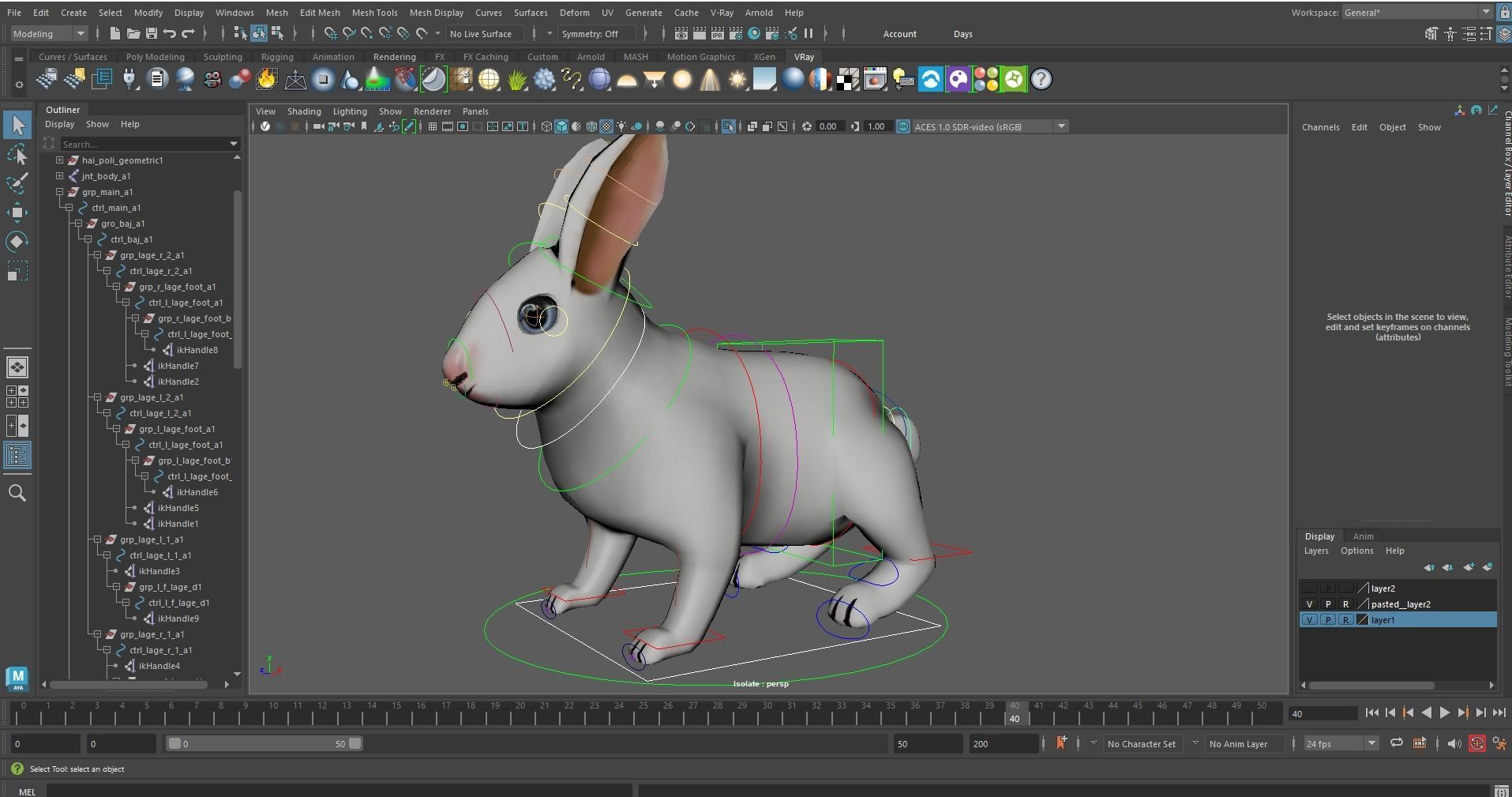Toggle the viewport grid icon
Image resolution: width=1512 pixels, height=797 pixels.
tap(432, 126)
